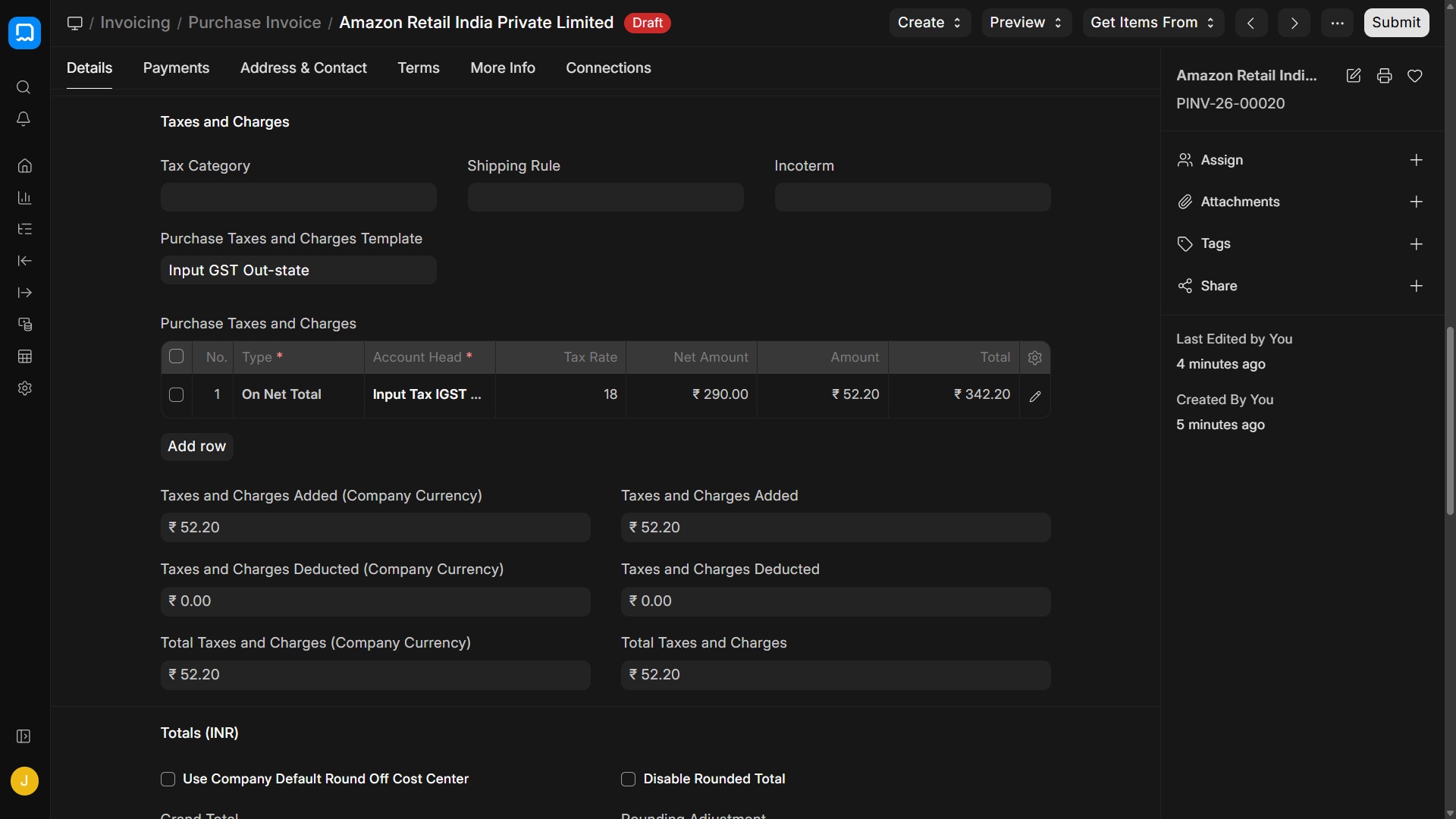Click tax rate 18 cell
The image size is (1456, 819).
coord(560,395)
